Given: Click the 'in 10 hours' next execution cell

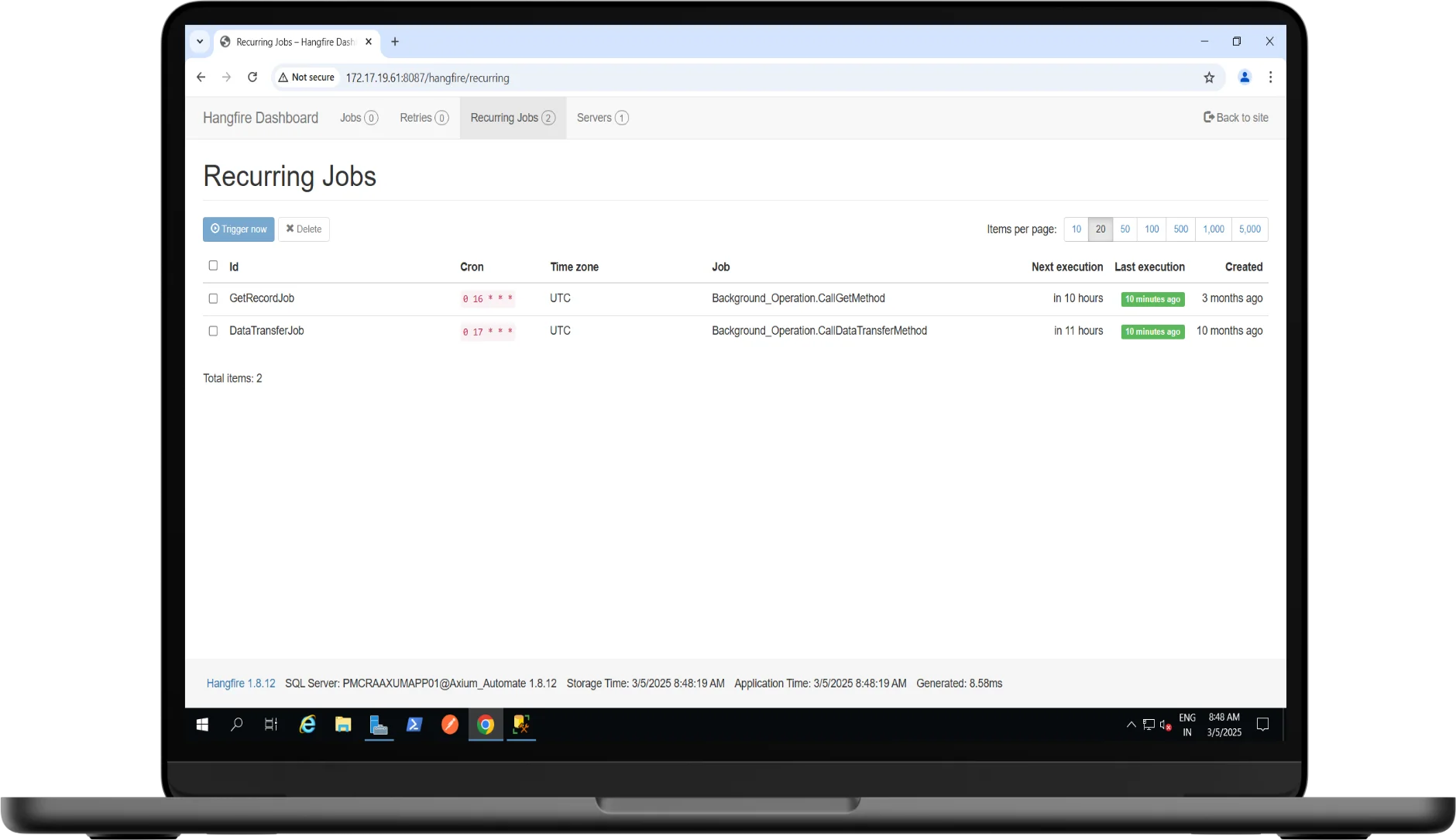Looking at the screenshot, I should pos(1078,298).
